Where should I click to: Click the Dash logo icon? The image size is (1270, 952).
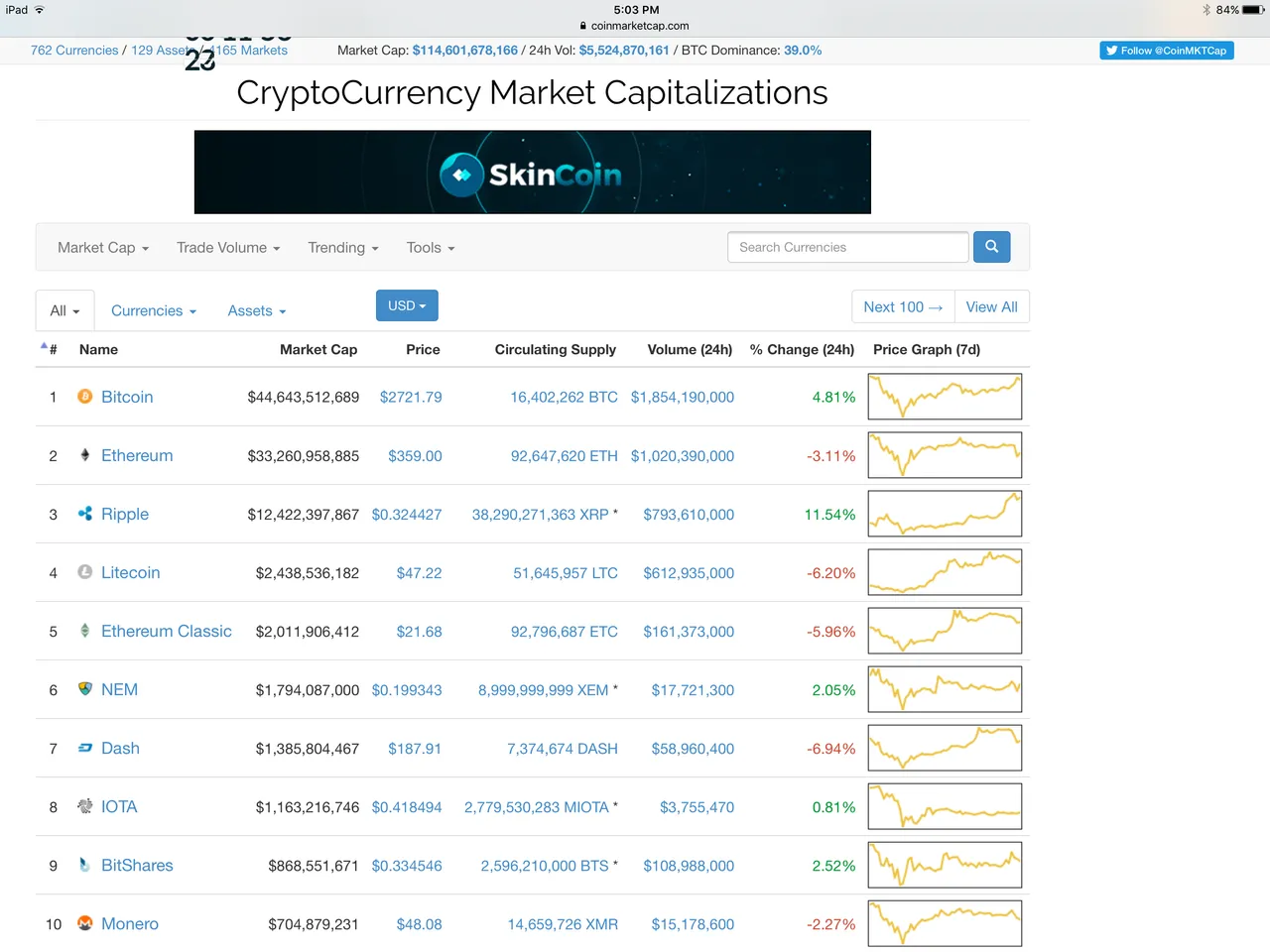85,748
